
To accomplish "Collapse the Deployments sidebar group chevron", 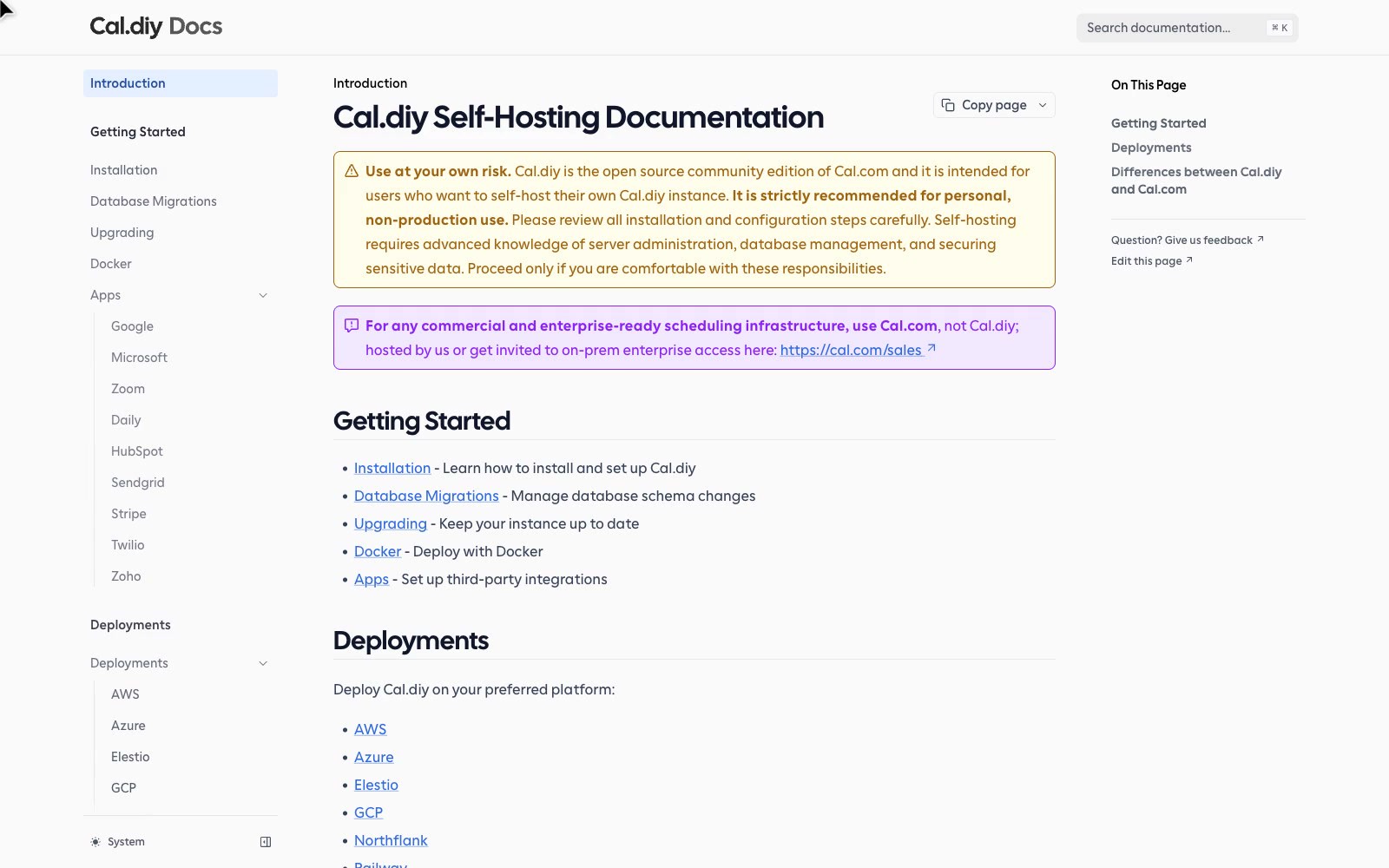I will tap(263, 663).
